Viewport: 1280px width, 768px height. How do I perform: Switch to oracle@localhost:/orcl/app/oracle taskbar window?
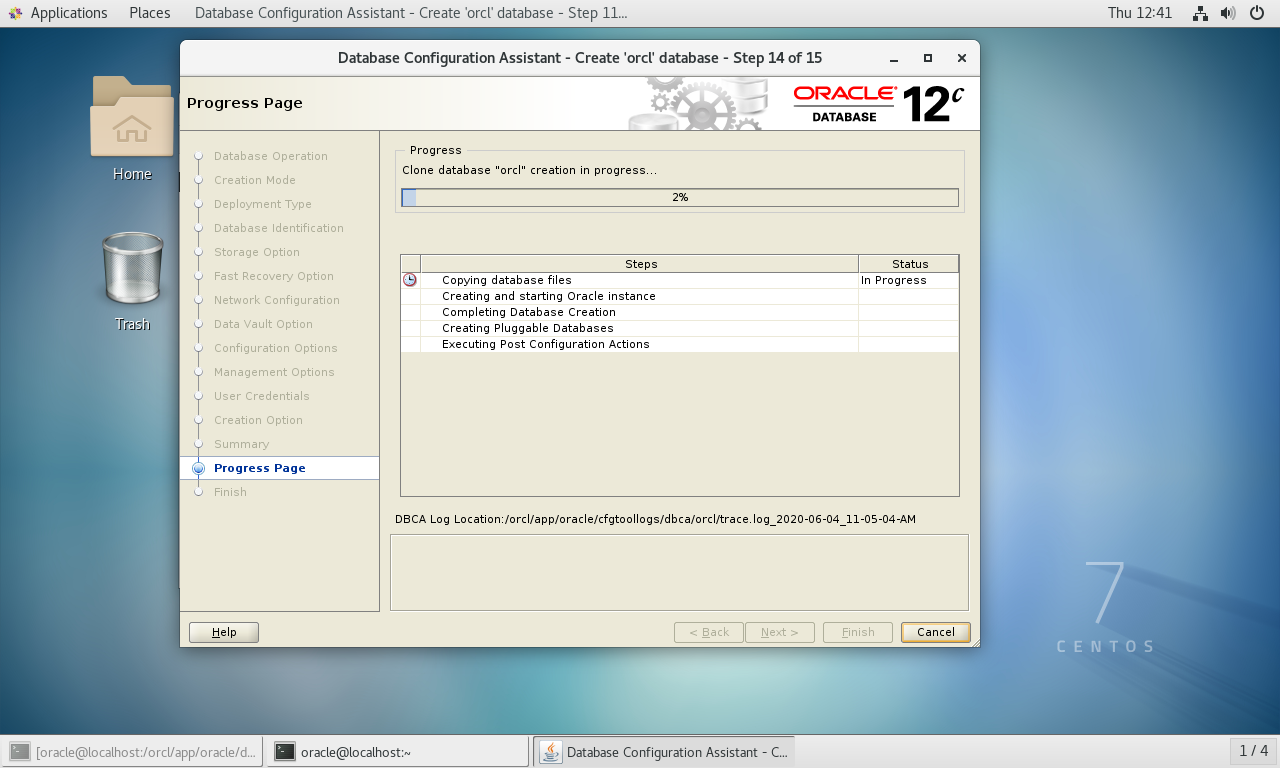point(133,752)
